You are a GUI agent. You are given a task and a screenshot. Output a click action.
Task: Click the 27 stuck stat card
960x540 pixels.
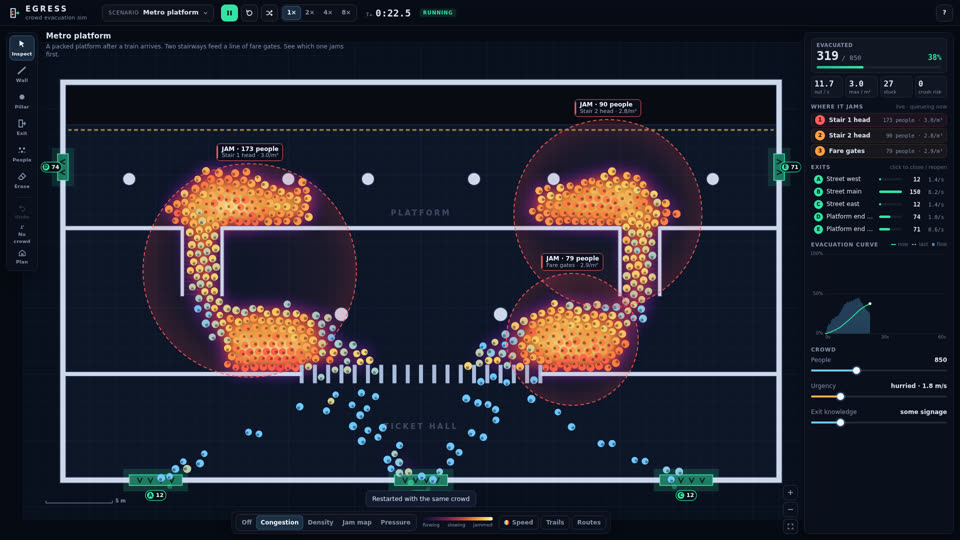coord(895,86)
